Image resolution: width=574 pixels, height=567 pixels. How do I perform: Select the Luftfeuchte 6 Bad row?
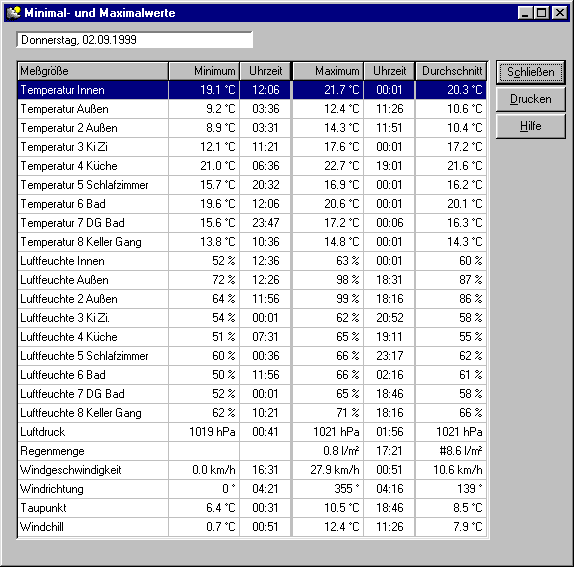[x=252, y=376]
